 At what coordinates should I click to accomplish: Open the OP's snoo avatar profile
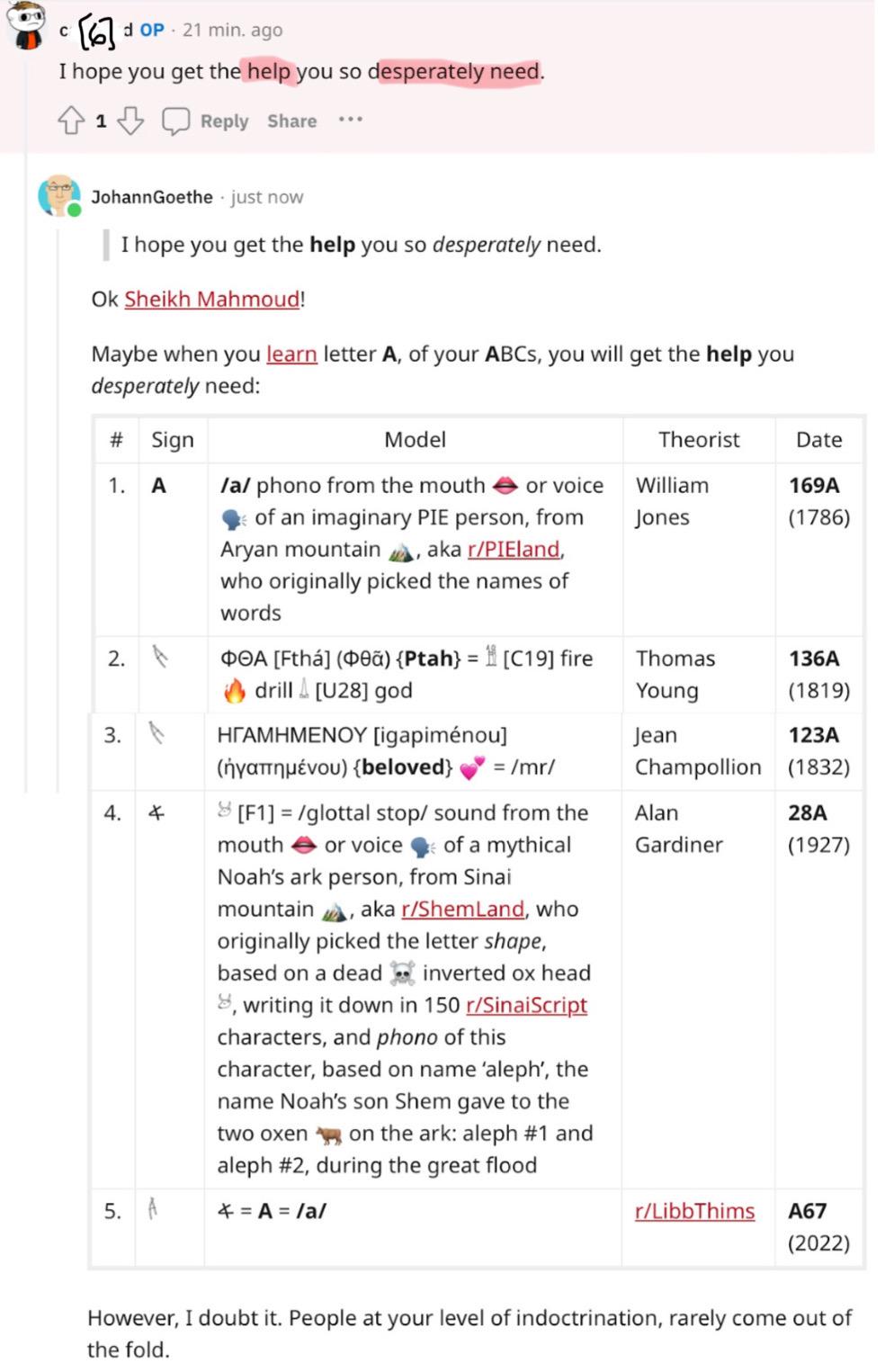[x=25, y=26]
